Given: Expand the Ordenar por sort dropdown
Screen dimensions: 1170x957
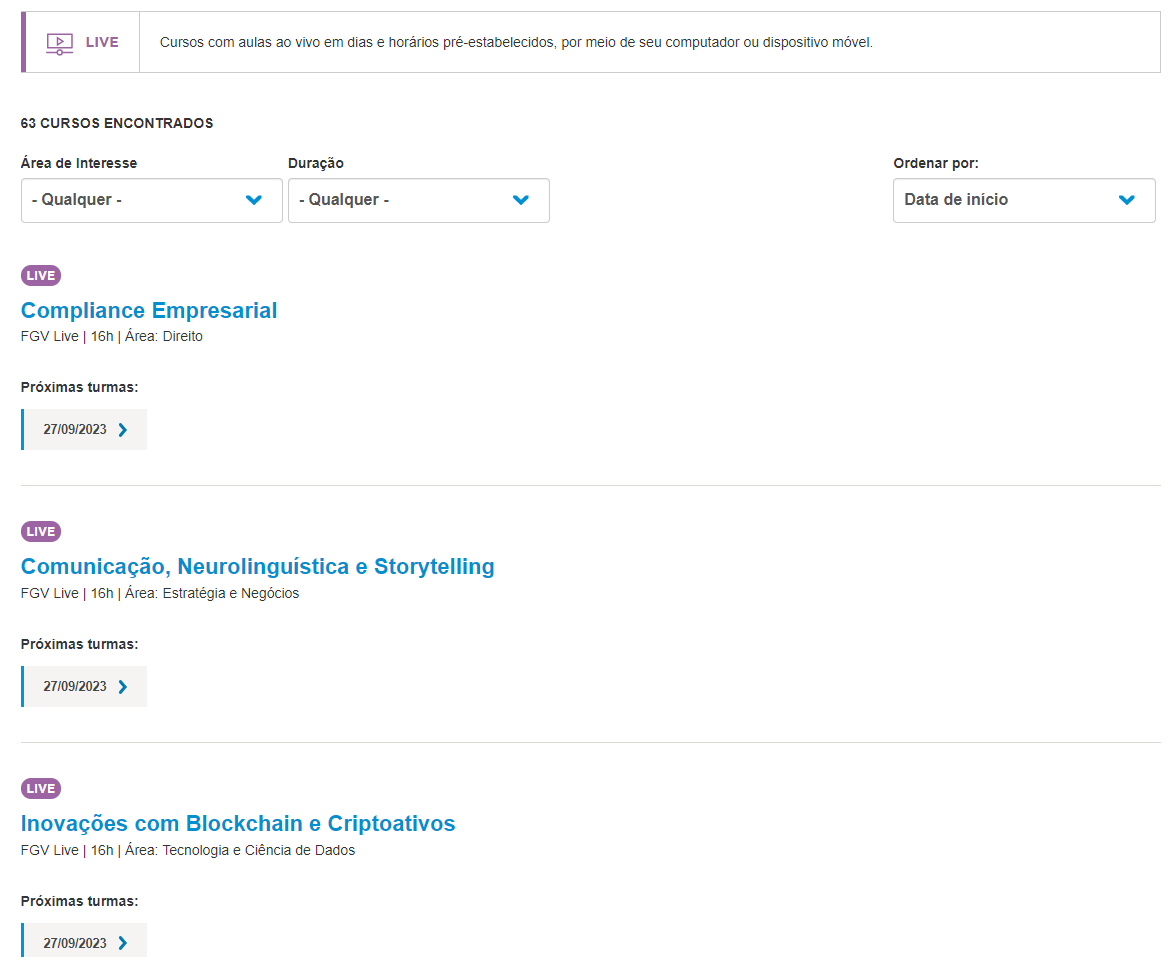Looking at the screenshot, I should coord(1024,200).
